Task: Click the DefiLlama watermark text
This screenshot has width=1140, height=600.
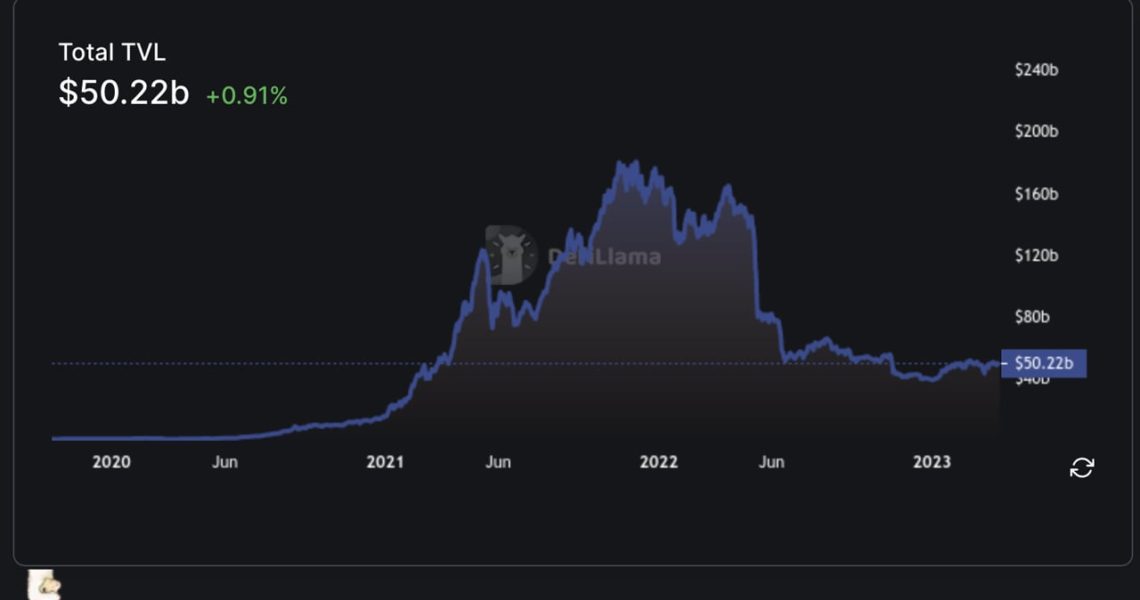Action: point(604,257)
